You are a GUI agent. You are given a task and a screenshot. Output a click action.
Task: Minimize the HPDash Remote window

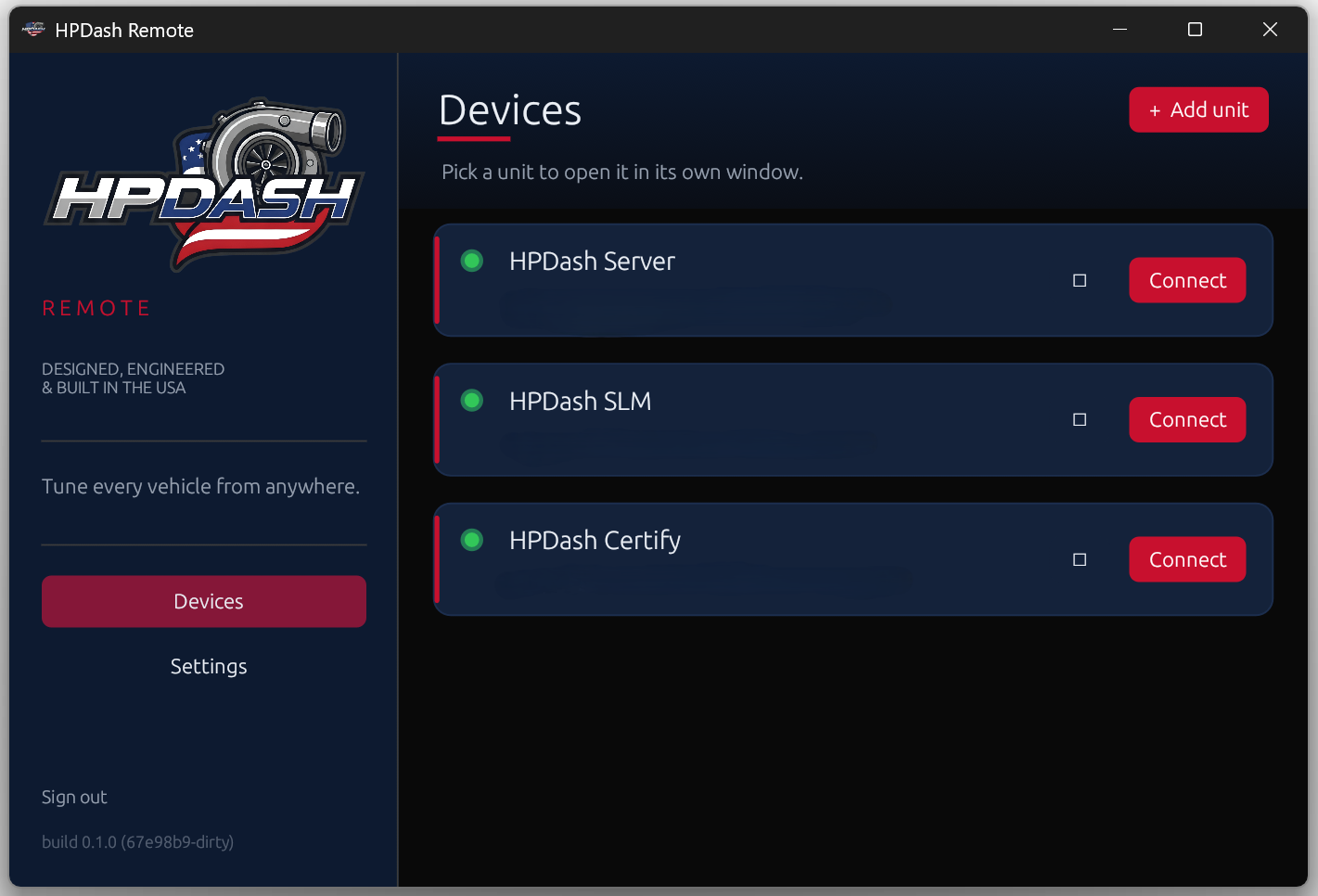pos(1120,30)
